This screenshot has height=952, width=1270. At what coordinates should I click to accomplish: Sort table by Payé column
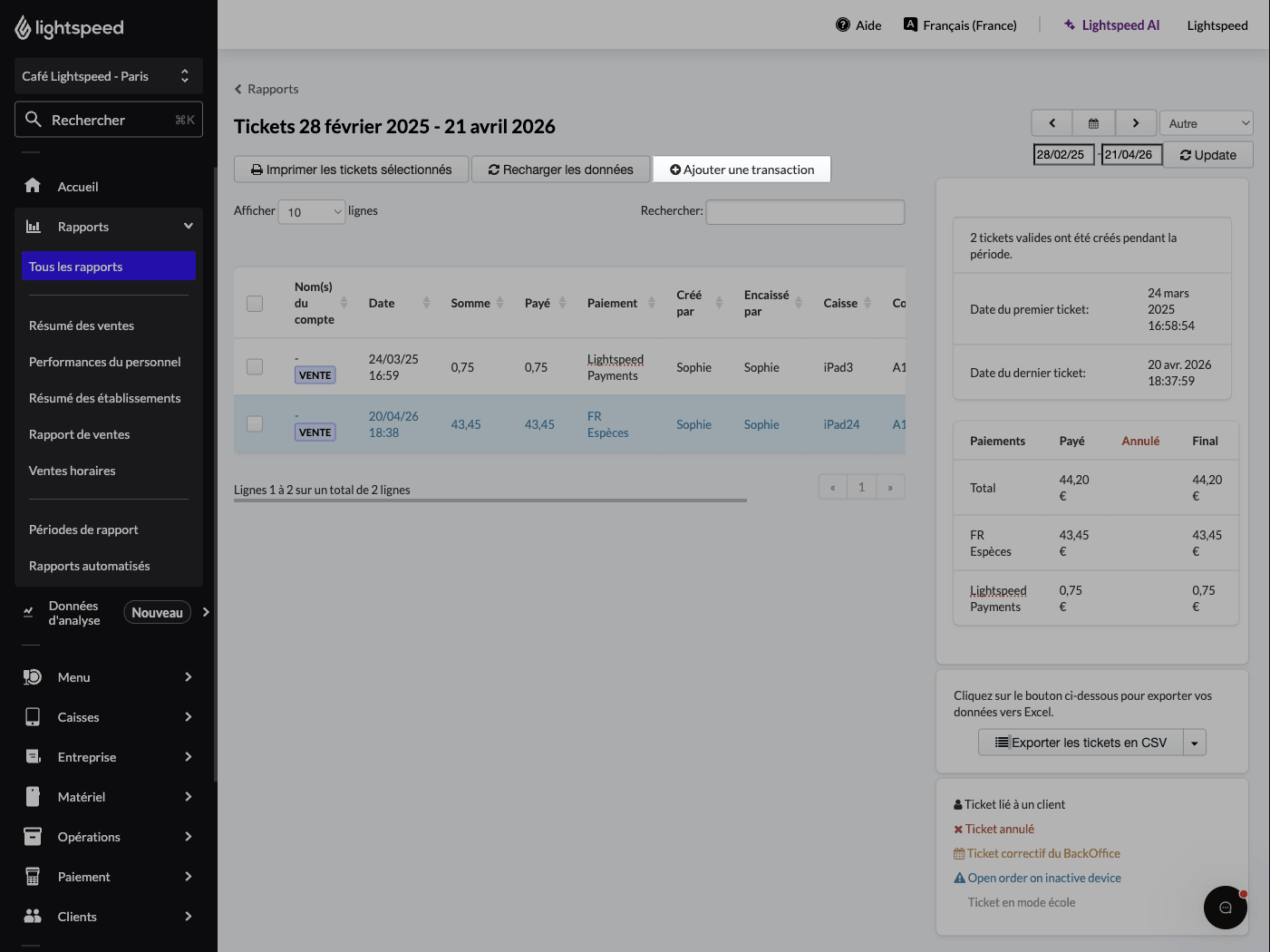[562, 303]
